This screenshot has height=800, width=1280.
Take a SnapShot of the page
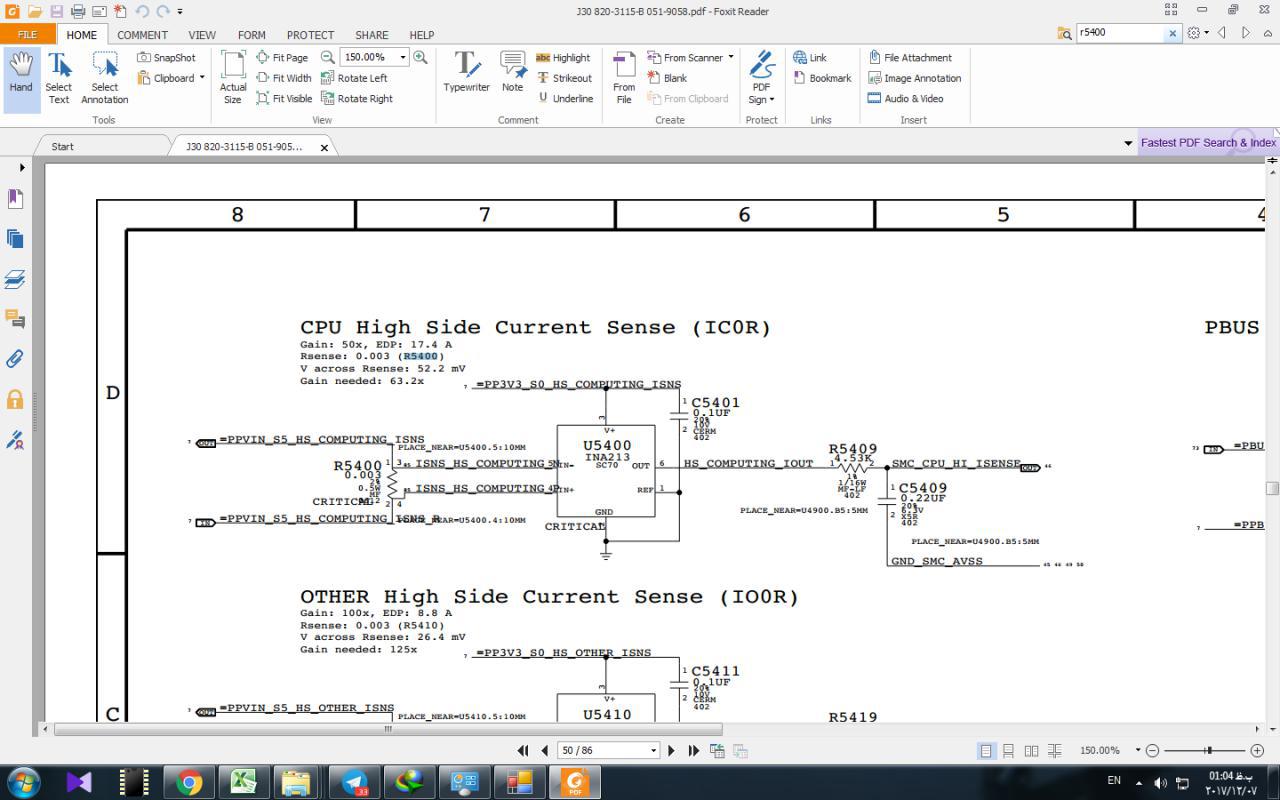point(166,58)
